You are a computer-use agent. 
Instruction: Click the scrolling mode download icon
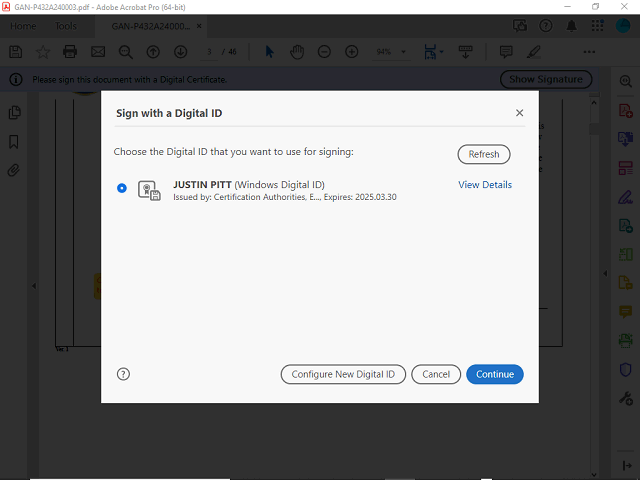click(x=465, y=52)
